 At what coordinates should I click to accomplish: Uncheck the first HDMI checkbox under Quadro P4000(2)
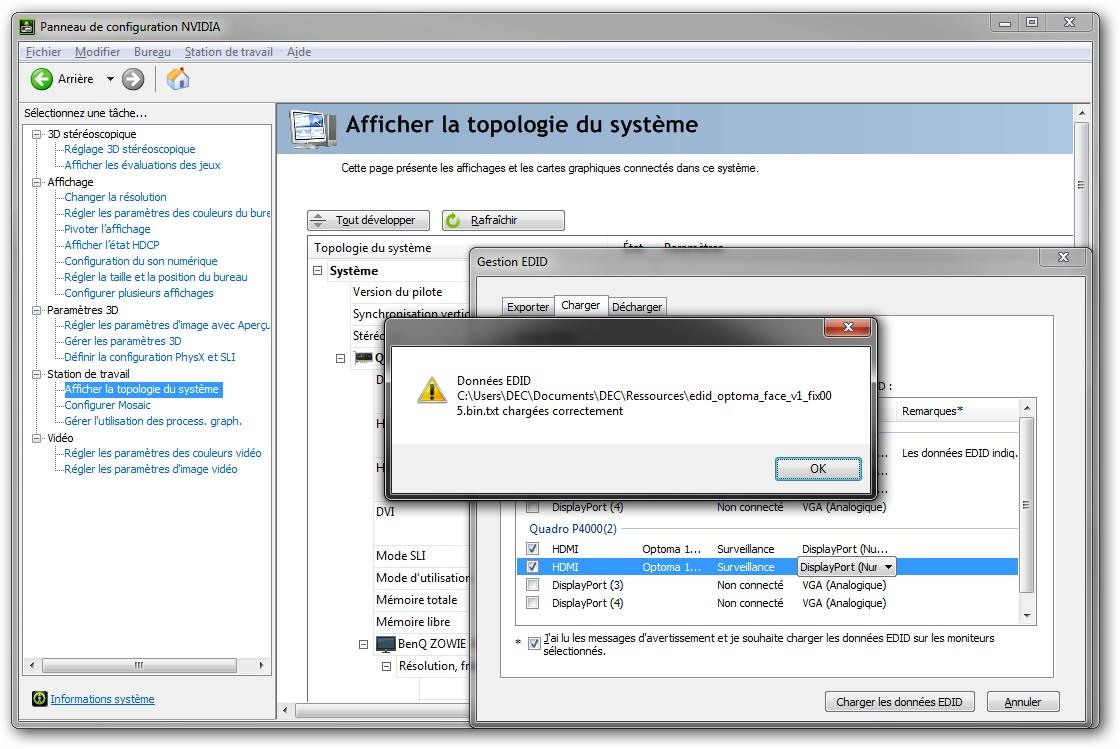(x=532, y=549)
